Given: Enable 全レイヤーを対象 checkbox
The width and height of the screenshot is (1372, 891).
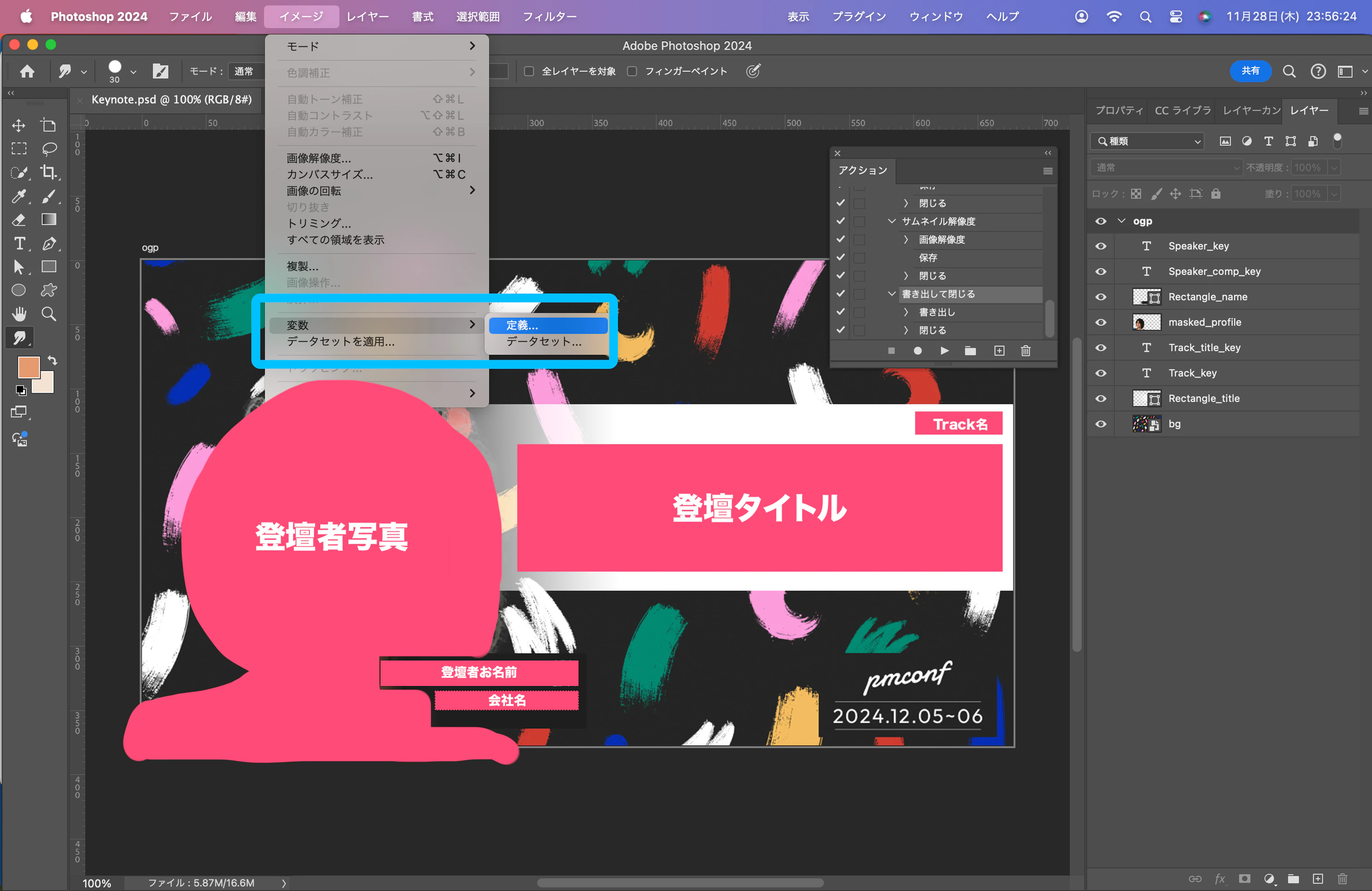Looking at the screenshot, I should click(529, 71).
